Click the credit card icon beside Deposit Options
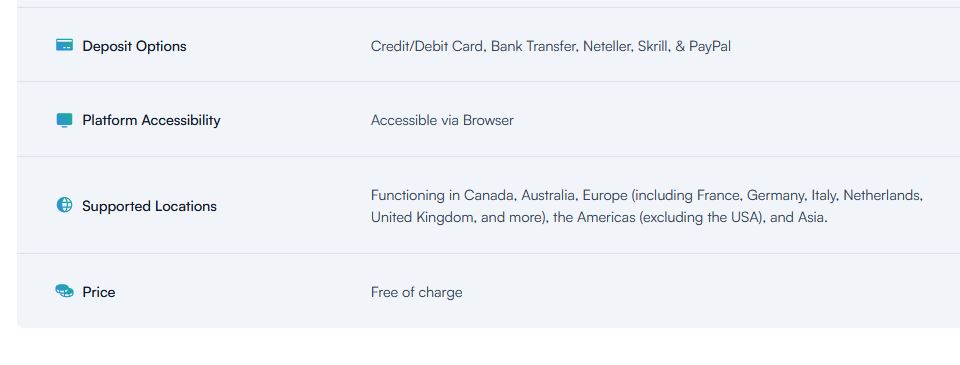The image size is (960, 365). click(64, 45)
